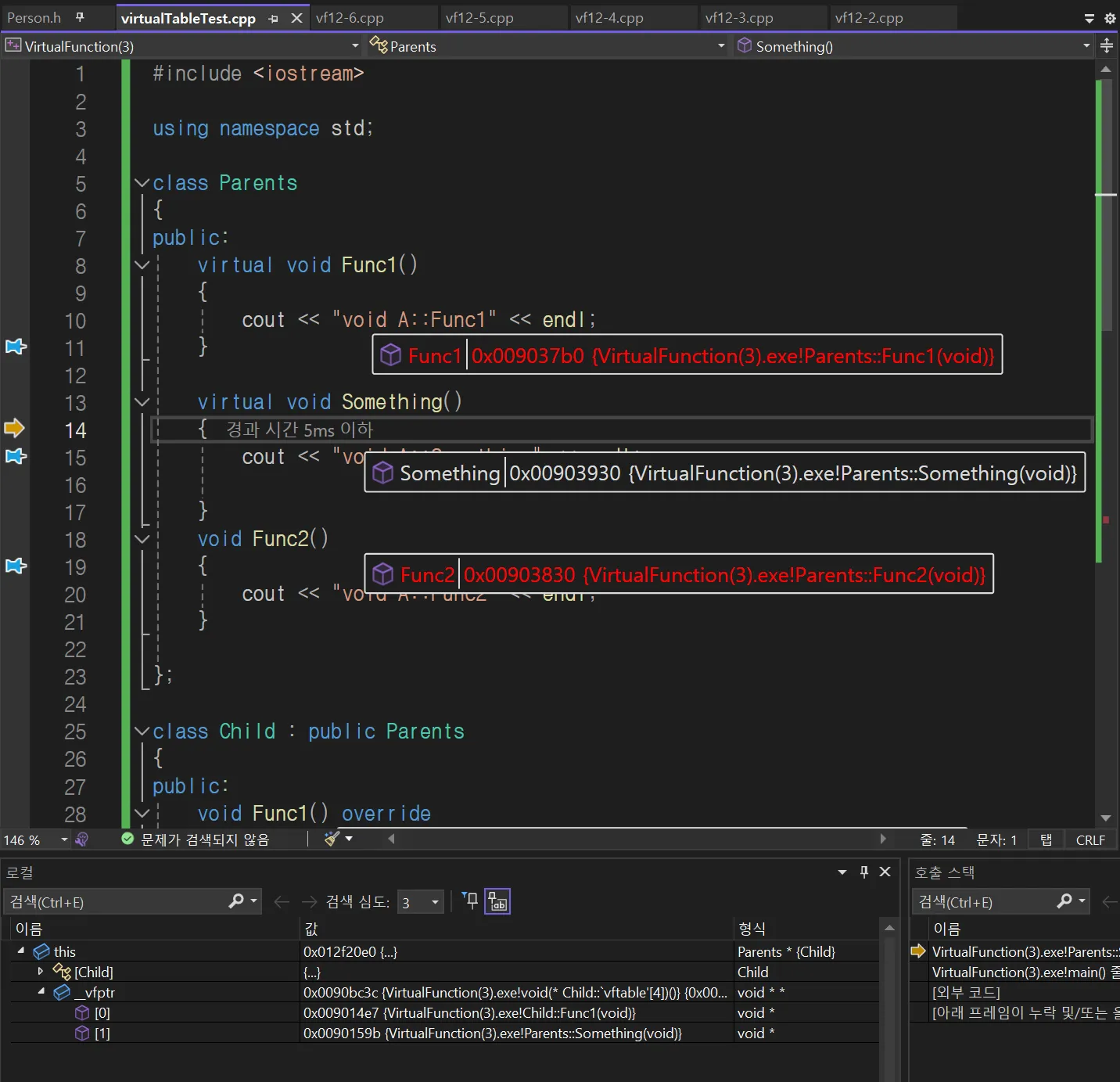Open the tab overflow list arrow

(x=1089, y=18)
